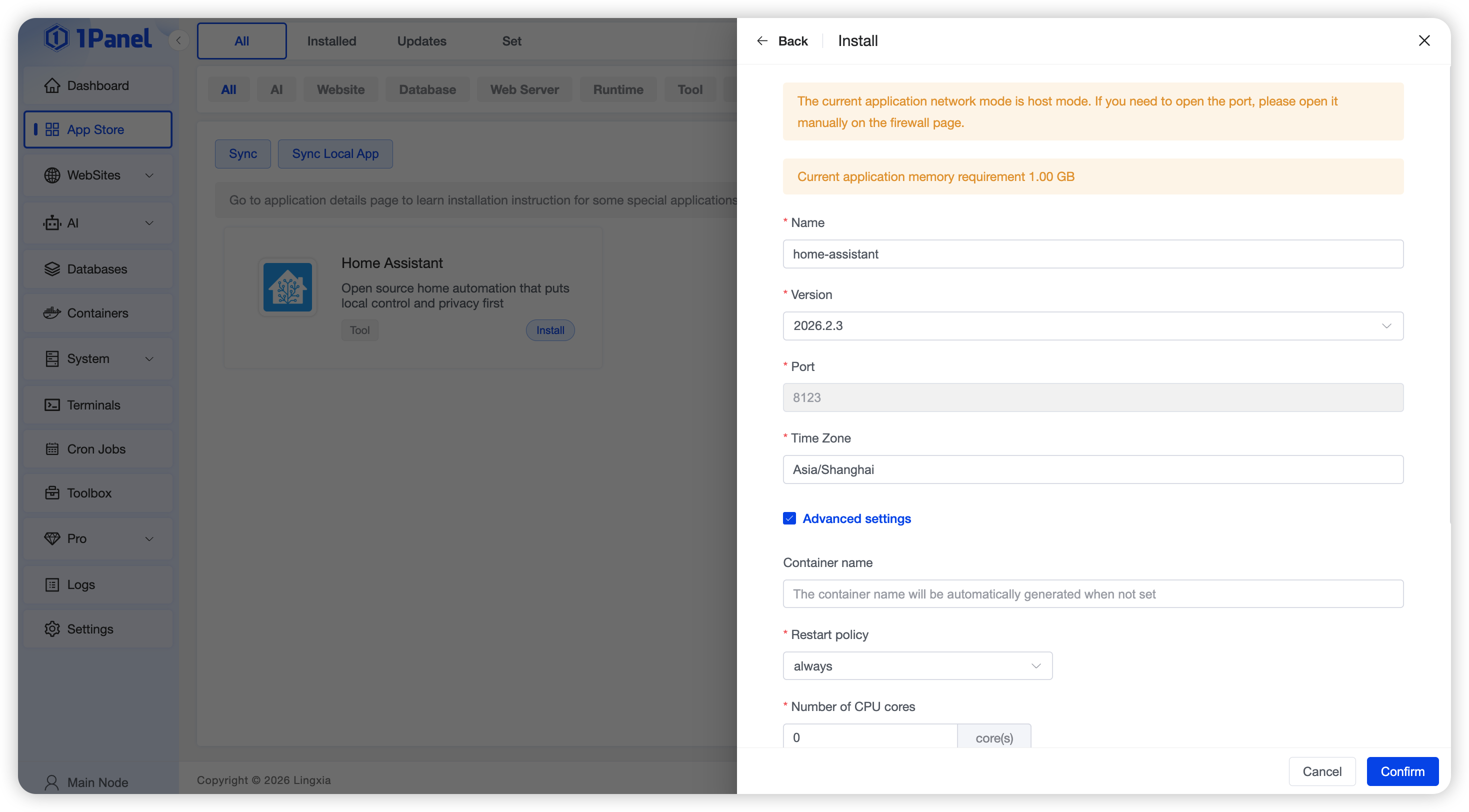Viewport: 1469px width, 812px height.
Task: Open the Restart policy dropdown
Action: [x=917, y=666]
